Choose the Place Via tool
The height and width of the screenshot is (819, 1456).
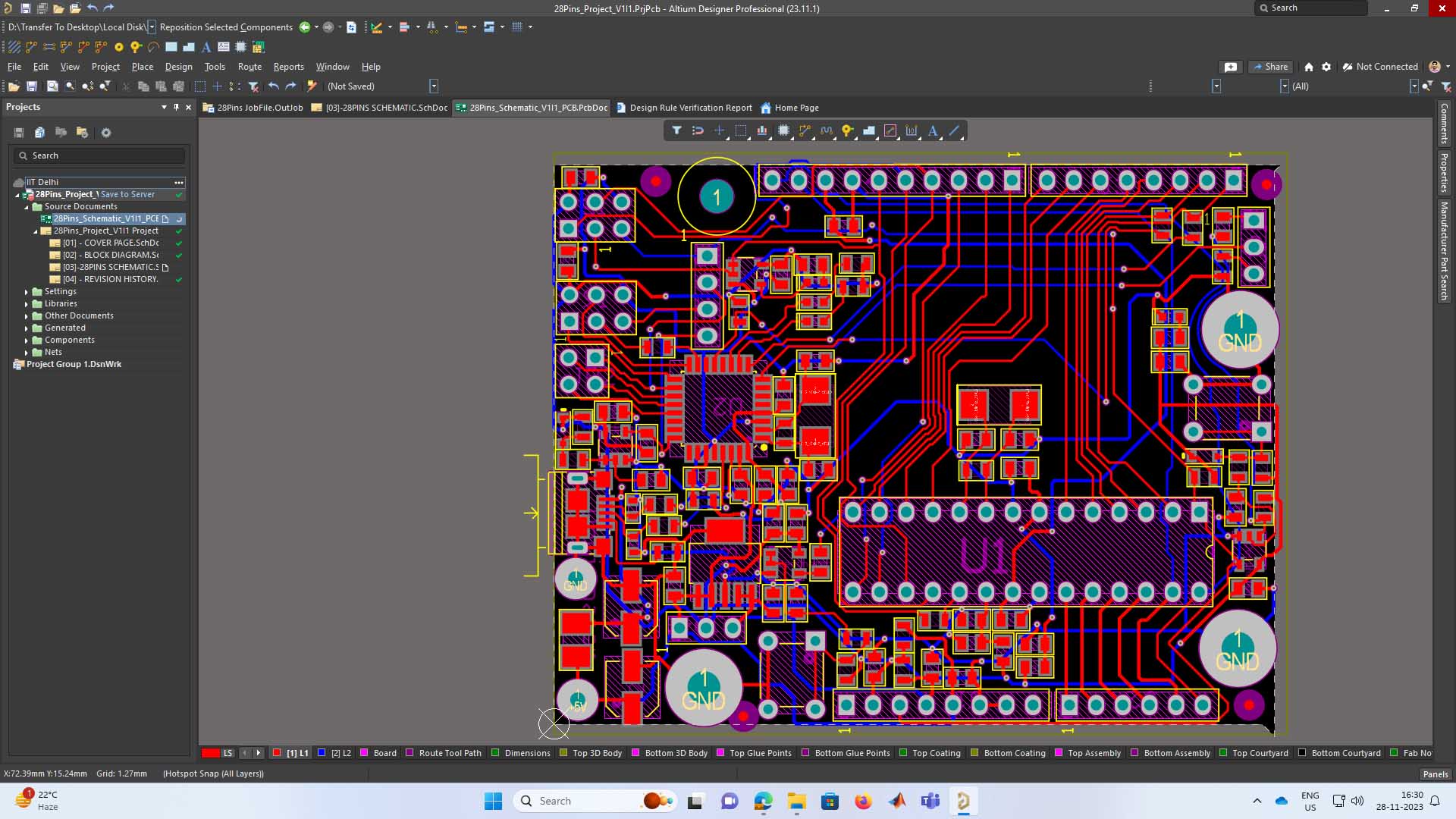click(x=847, y=130)
